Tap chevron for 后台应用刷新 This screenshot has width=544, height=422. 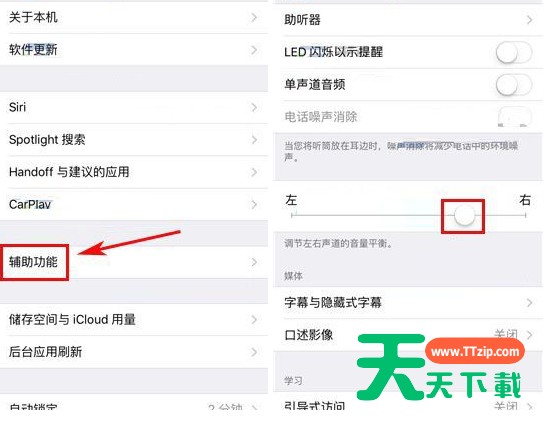pyautogui.click(x=254, y=352)
